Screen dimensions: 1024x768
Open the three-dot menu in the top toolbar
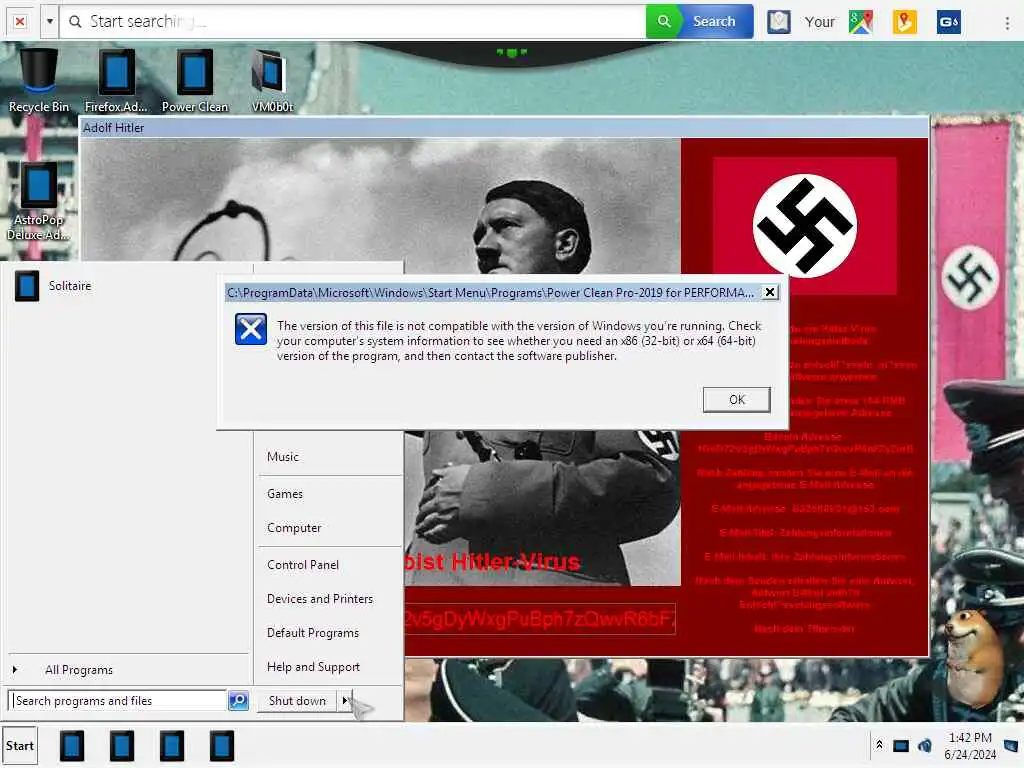(1007, 22)
